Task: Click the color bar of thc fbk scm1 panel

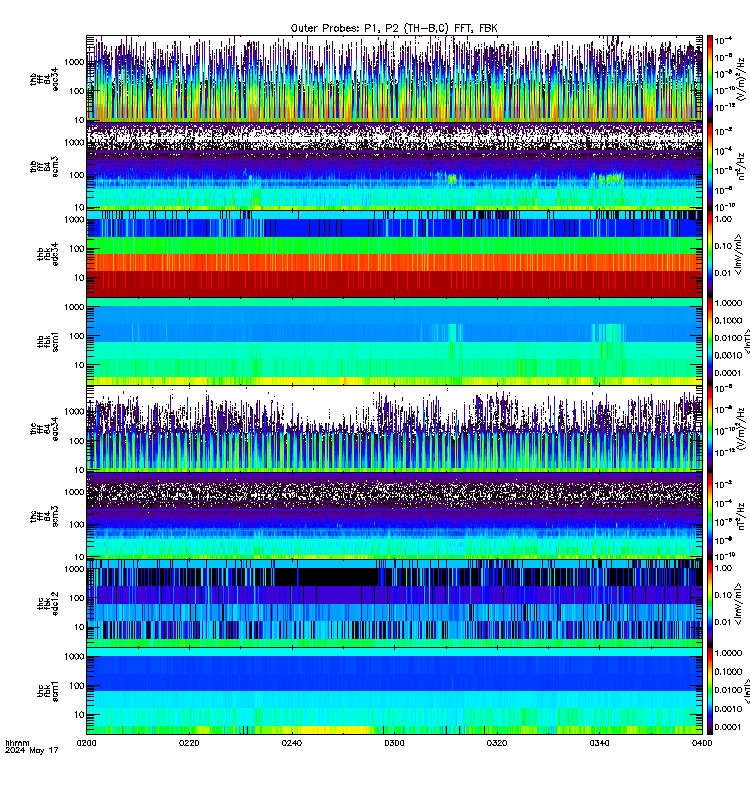Action: [x=710, y=691]
